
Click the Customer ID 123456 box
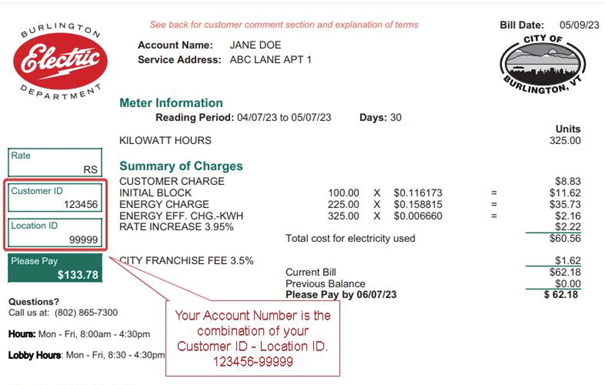point(55,198)
